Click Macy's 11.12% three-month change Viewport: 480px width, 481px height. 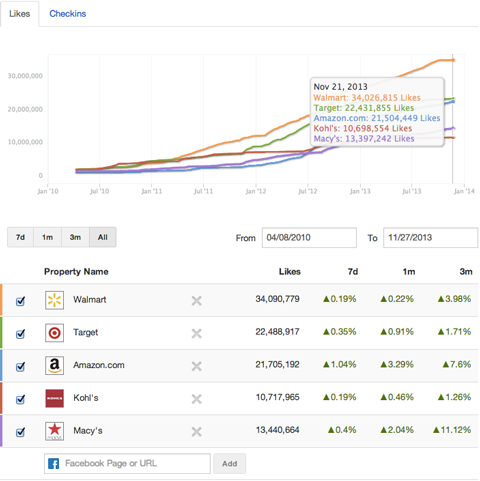[452, 430]
